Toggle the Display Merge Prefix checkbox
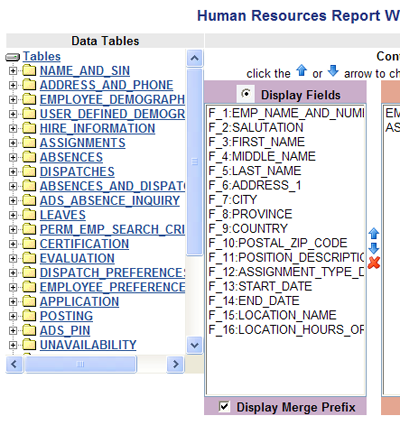 224,406
